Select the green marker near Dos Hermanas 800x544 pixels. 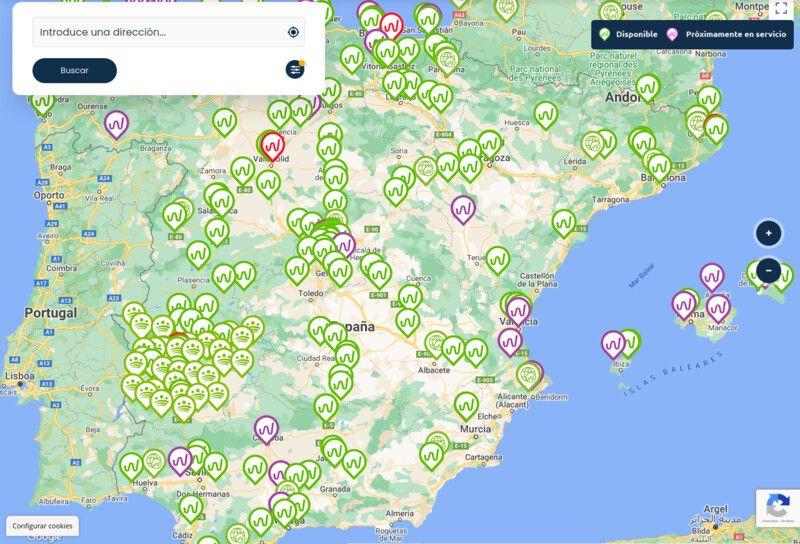click(x=191, y=508)
